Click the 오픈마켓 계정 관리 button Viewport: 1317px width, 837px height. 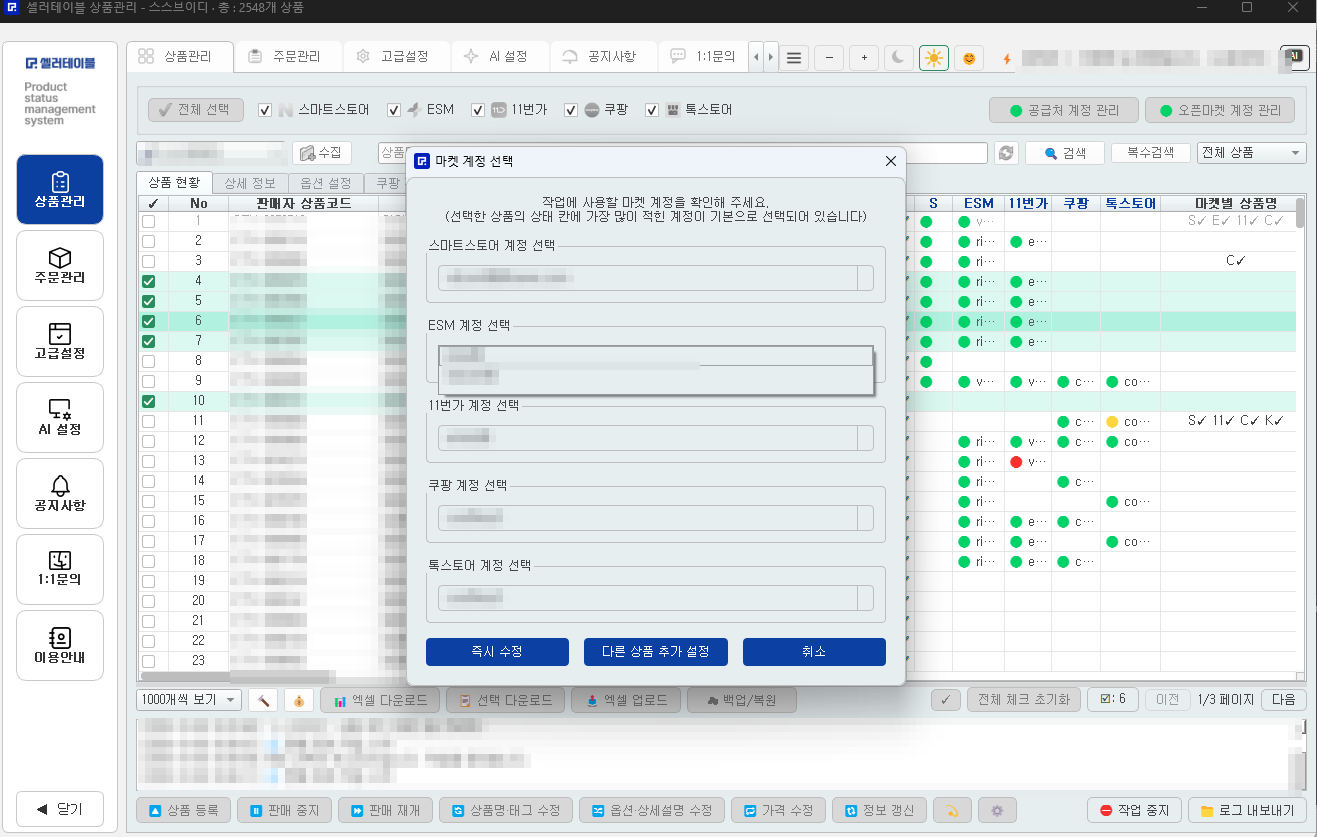coord(1220,110)
